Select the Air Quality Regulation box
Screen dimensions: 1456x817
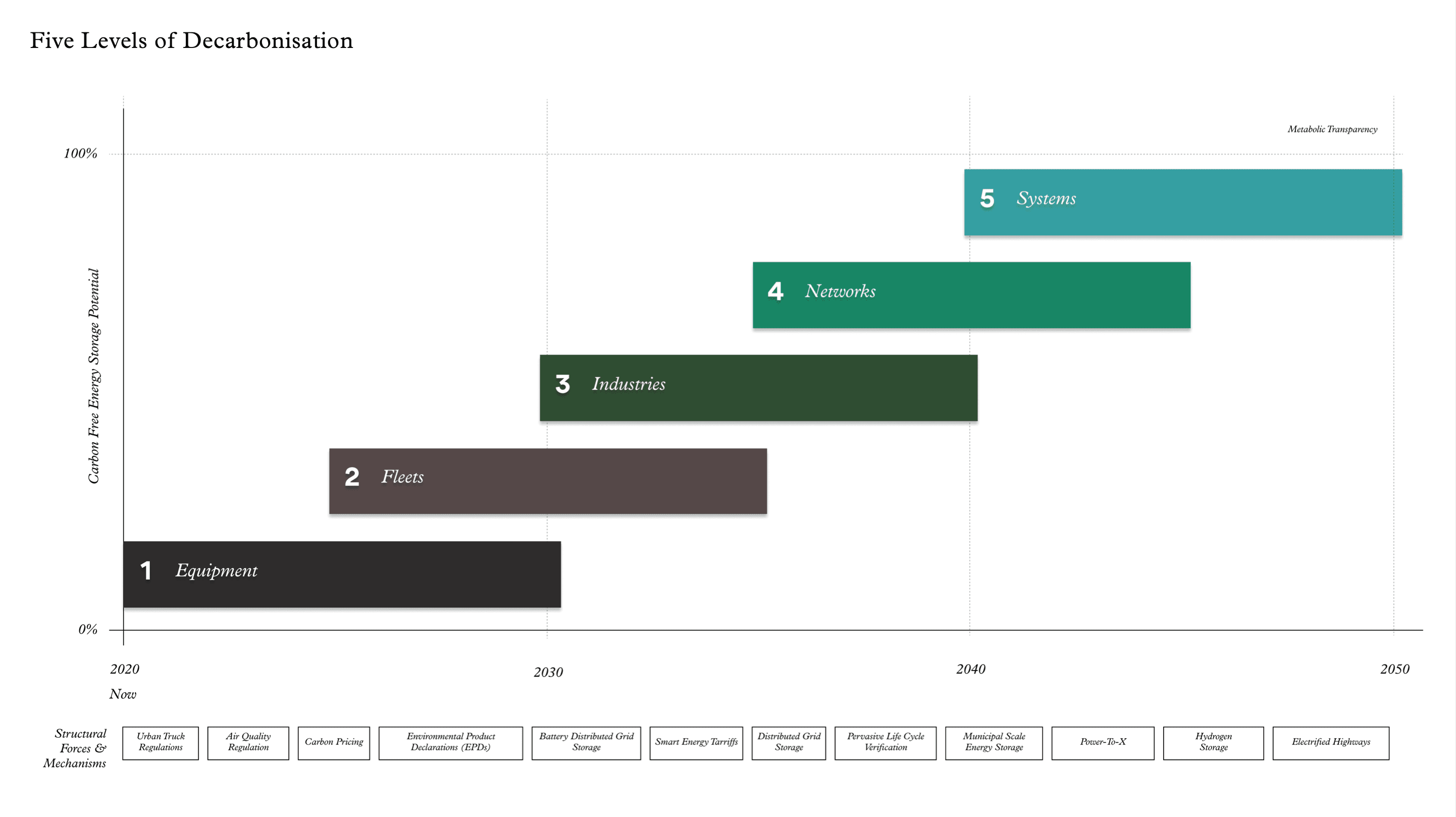[248, 743]
